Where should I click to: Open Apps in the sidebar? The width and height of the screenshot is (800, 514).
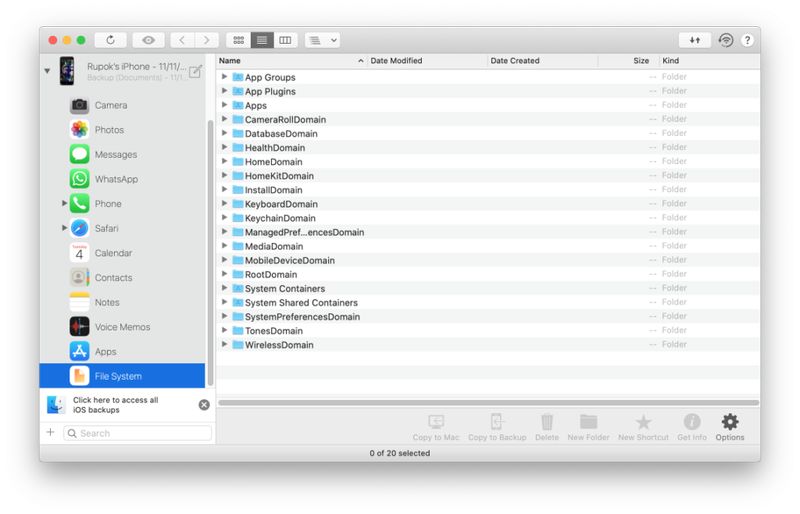pos(122,352)
